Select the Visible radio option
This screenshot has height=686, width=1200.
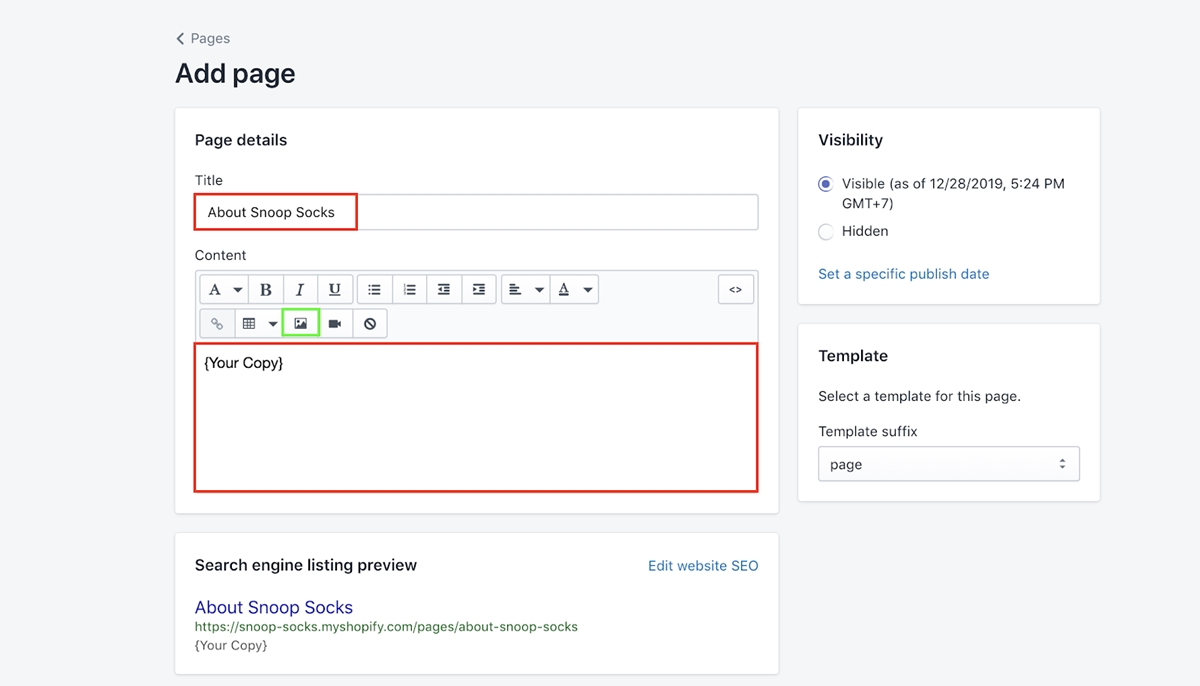pos(825,184)
